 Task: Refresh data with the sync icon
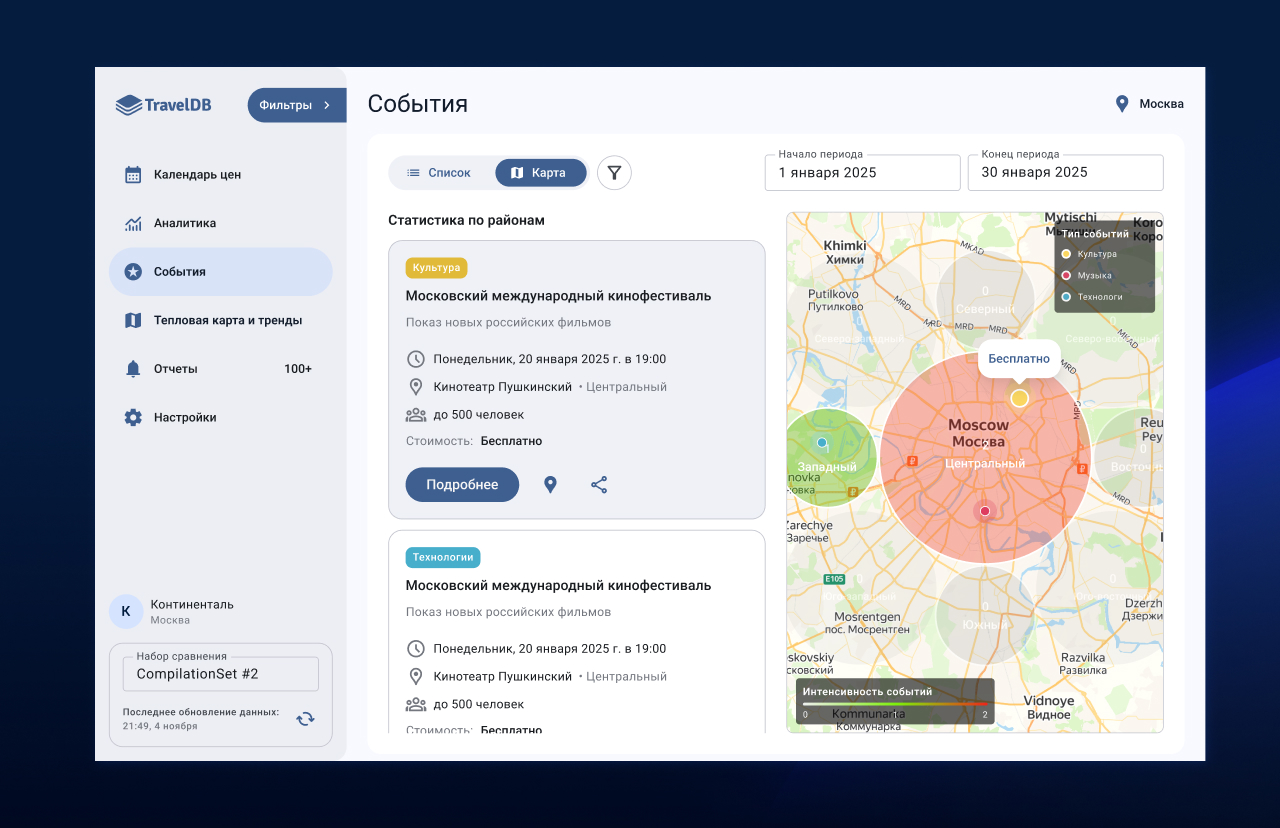(x=305, y=718)
